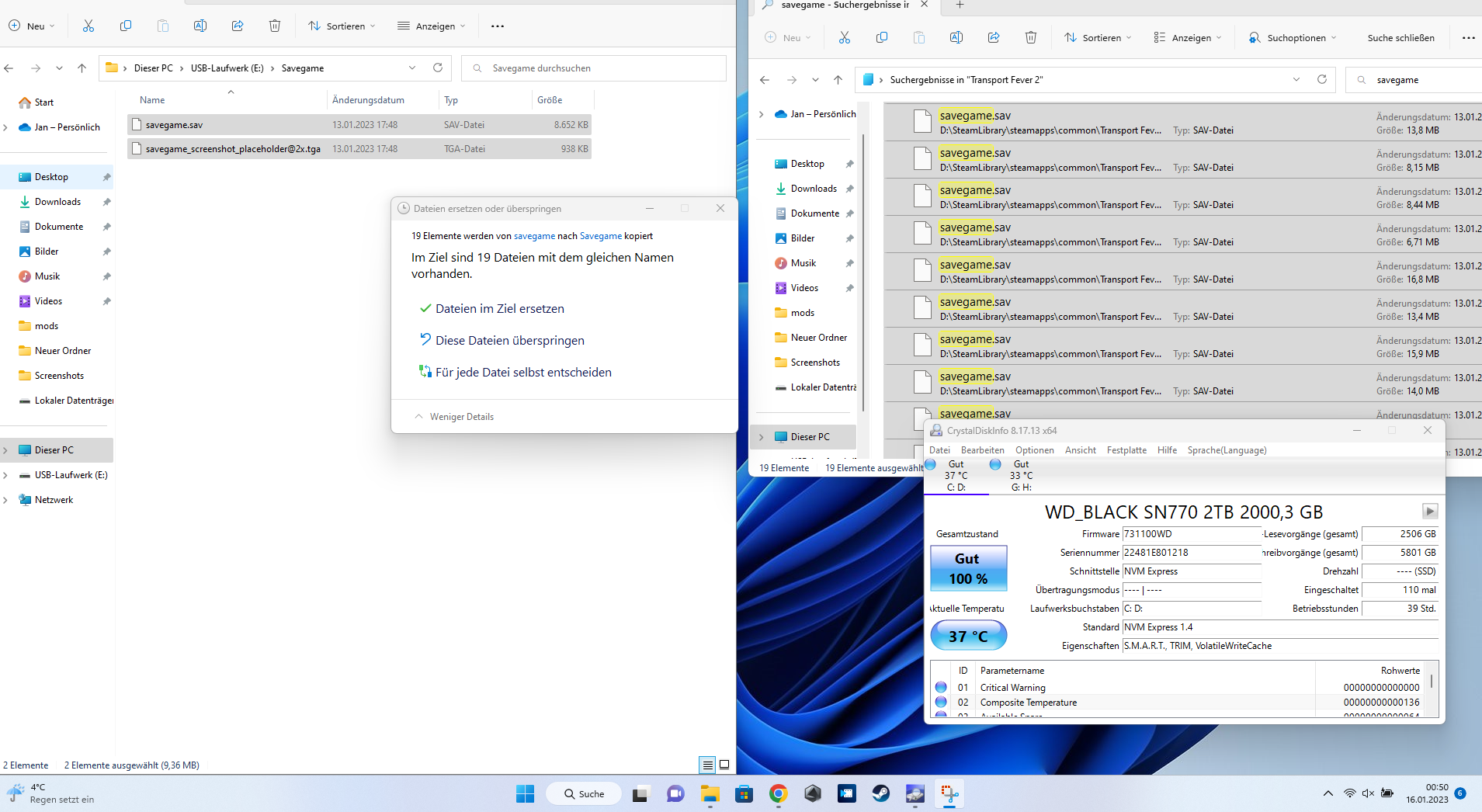Click Suche schließen in search results window

[x=1401, y=37]
